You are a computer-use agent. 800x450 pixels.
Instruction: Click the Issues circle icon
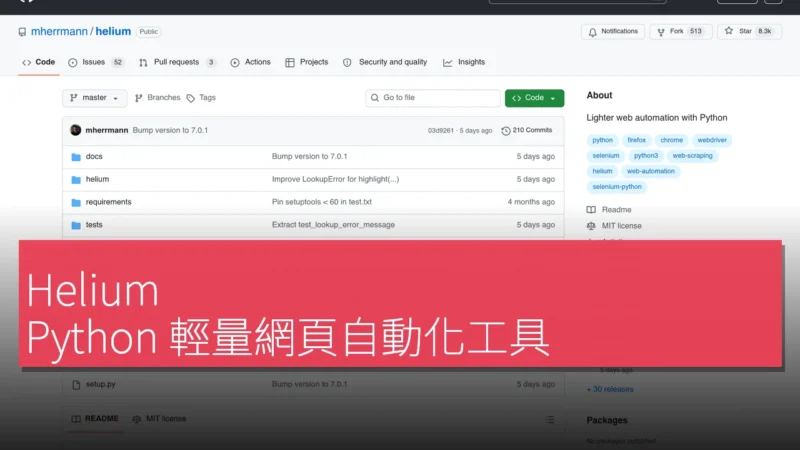pyautogui.click(x=72, y=63)
